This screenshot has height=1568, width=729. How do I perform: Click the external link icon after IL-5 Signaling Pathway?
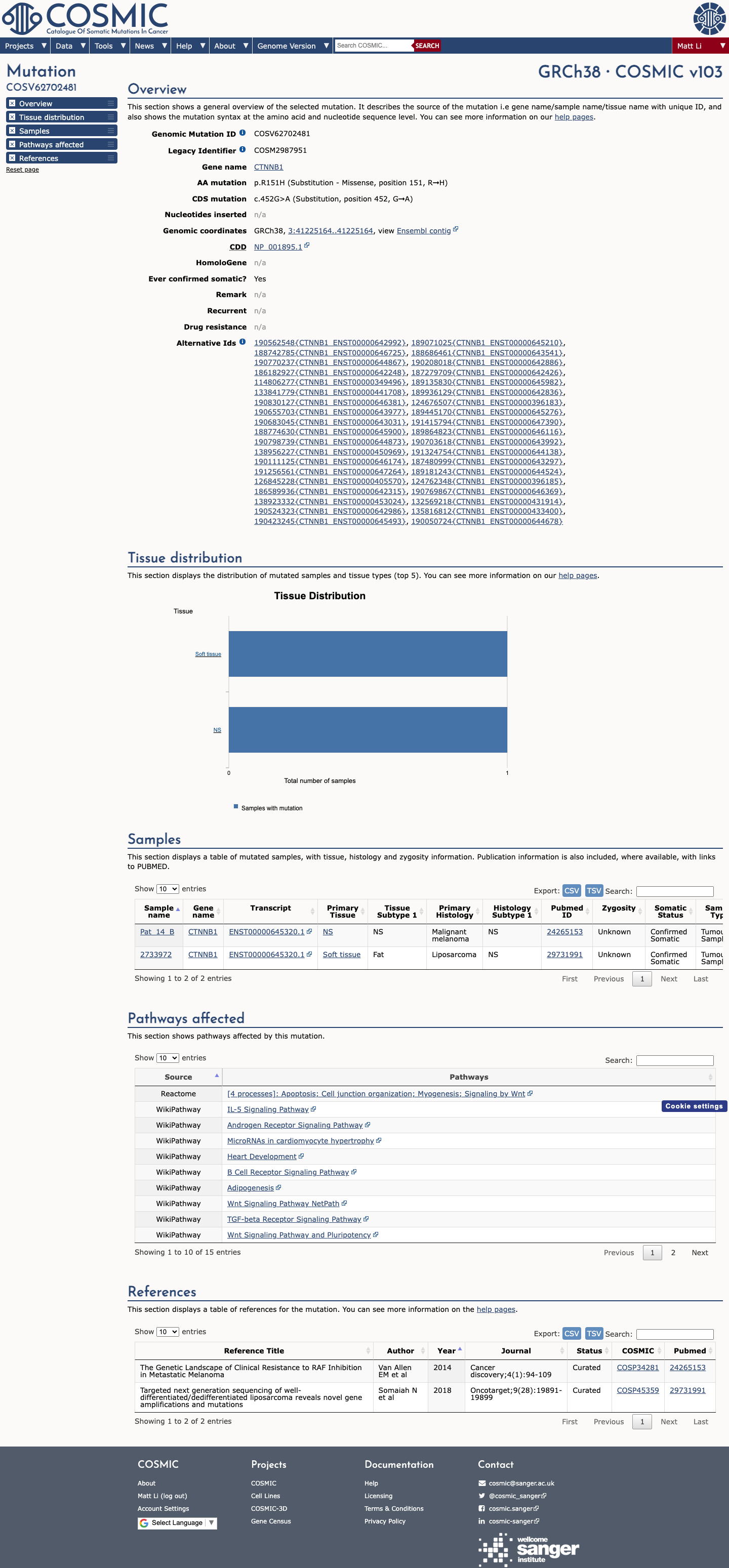(314, 1109)
